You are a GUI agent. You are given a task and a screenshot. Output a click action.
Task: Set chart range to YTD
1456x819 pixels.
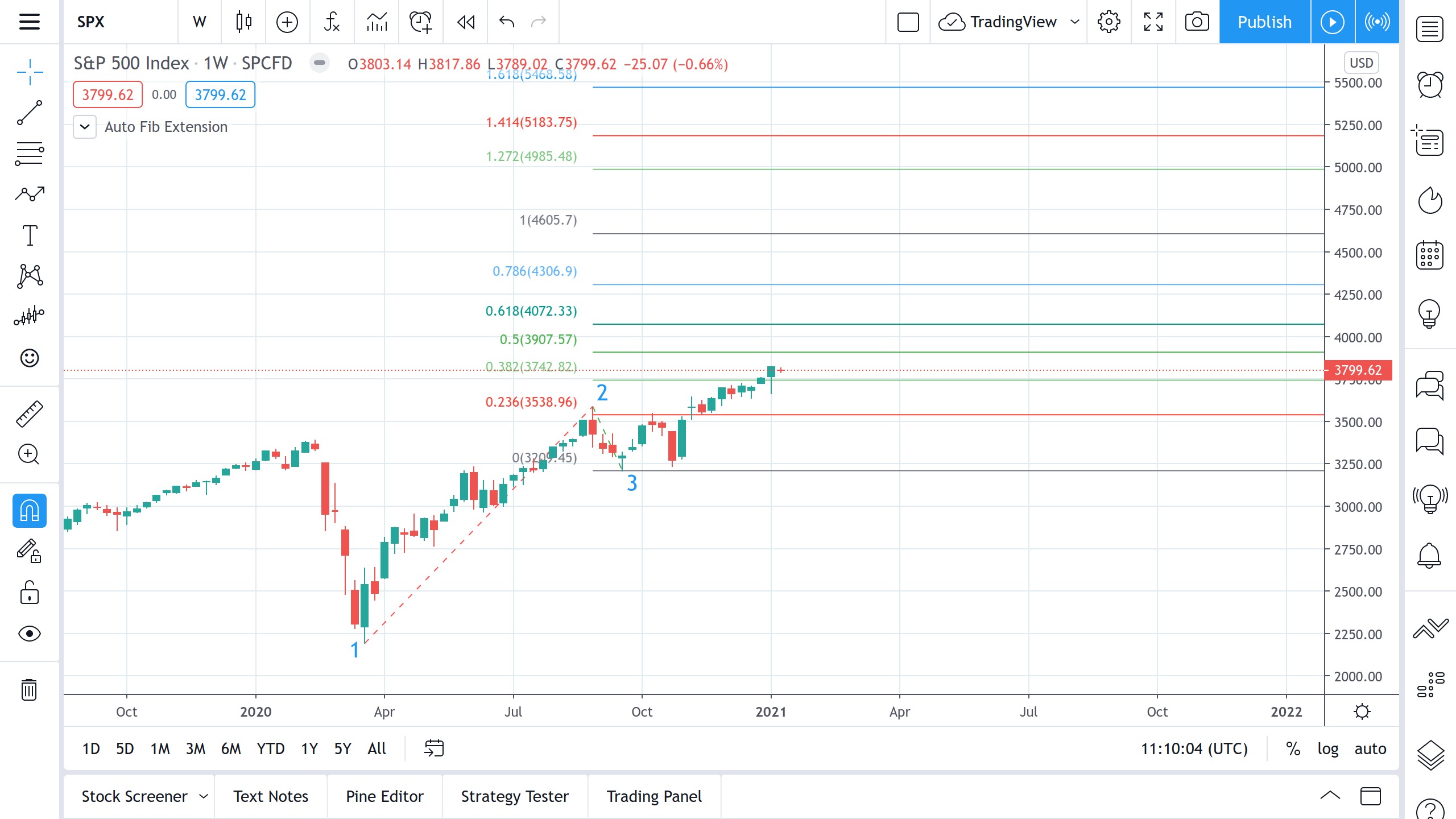click(270, 748)
